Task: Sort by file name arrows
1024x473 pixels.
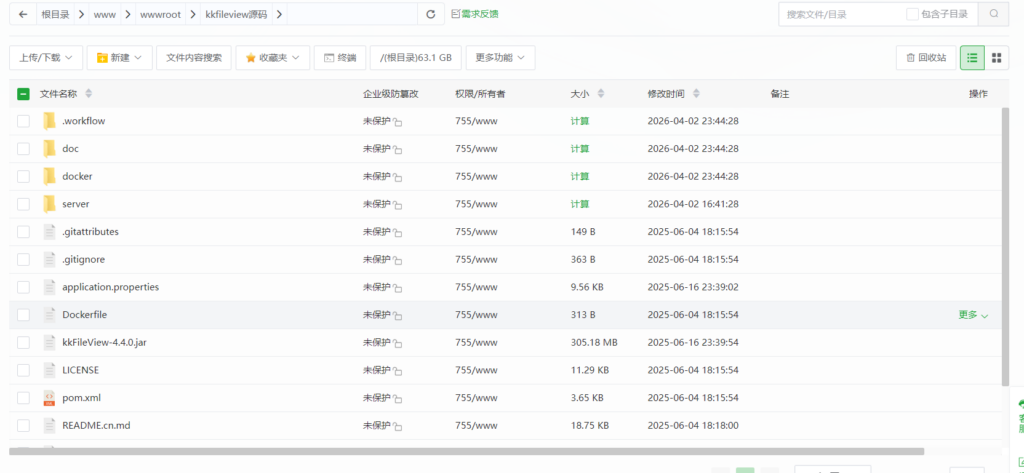Action: pyautogui.click(x=89, y=94)
